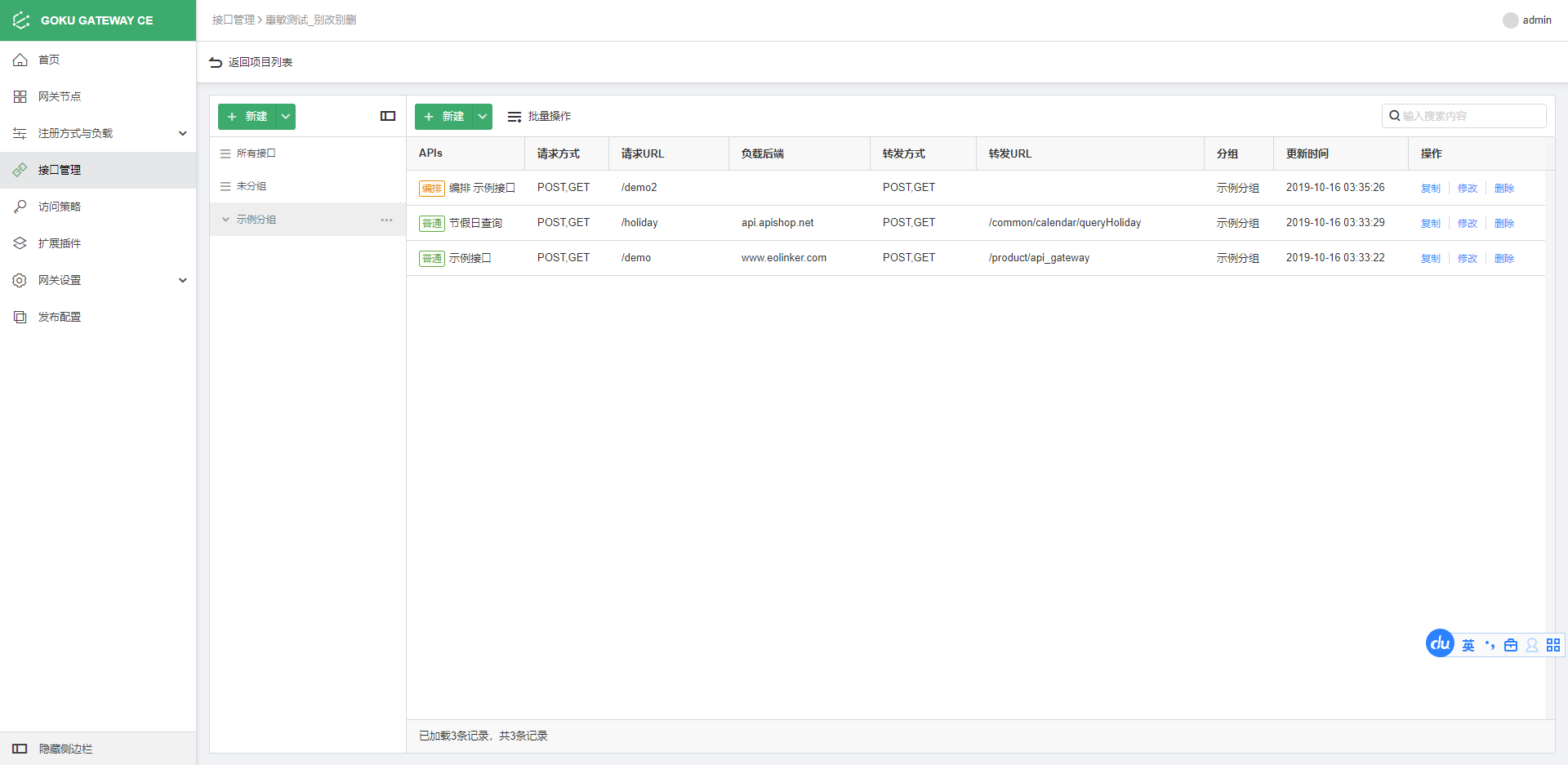Click the return arrow icon beside 返回项目列表
Viewport: 1568px width, 765px height.
(216, 62)
